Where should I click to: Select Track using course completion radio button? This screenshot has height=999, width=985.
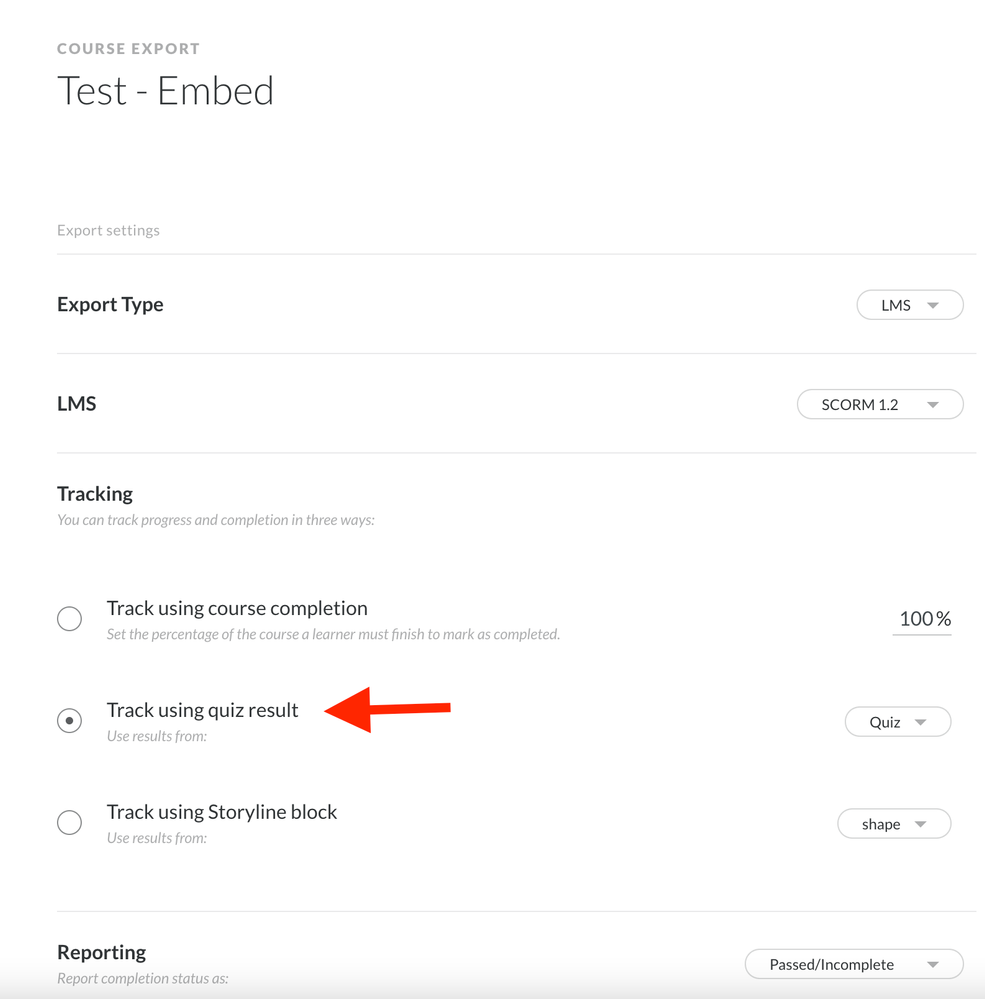(69, 619)
